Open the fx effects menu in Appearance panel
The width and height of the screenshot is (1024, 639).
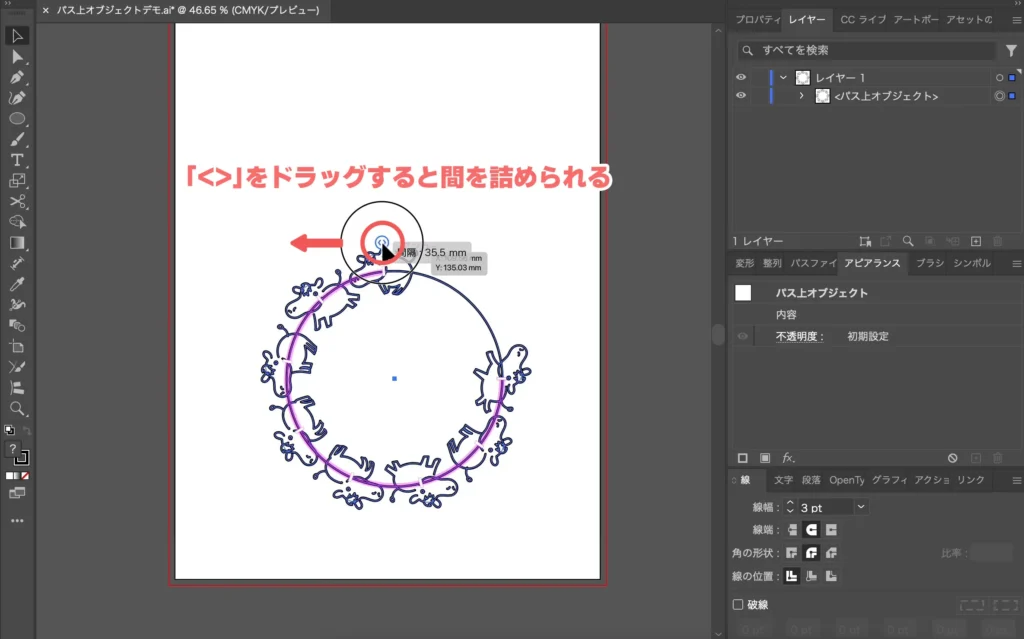[x=790, y=457]
